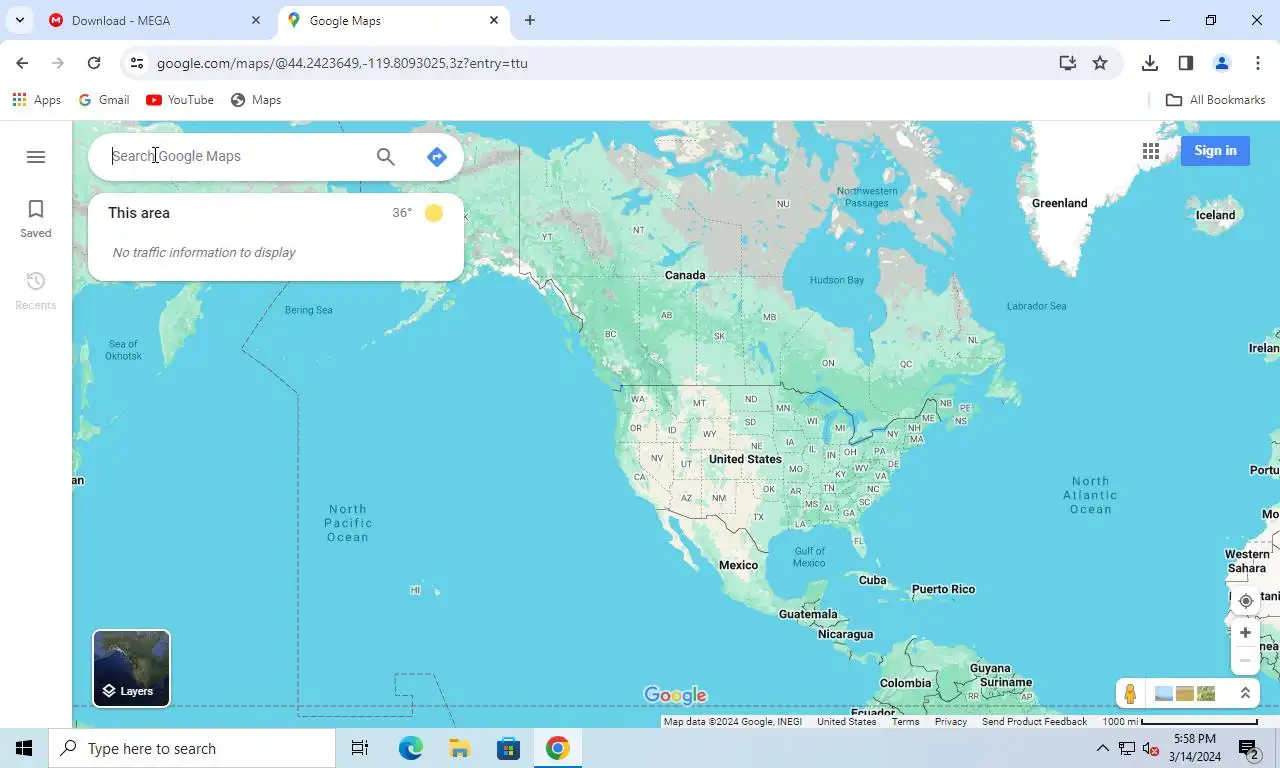Open the Saved places panel
Image resolution: width=1280 pixels, height=768 pixels.
click(x=36, y=219)
